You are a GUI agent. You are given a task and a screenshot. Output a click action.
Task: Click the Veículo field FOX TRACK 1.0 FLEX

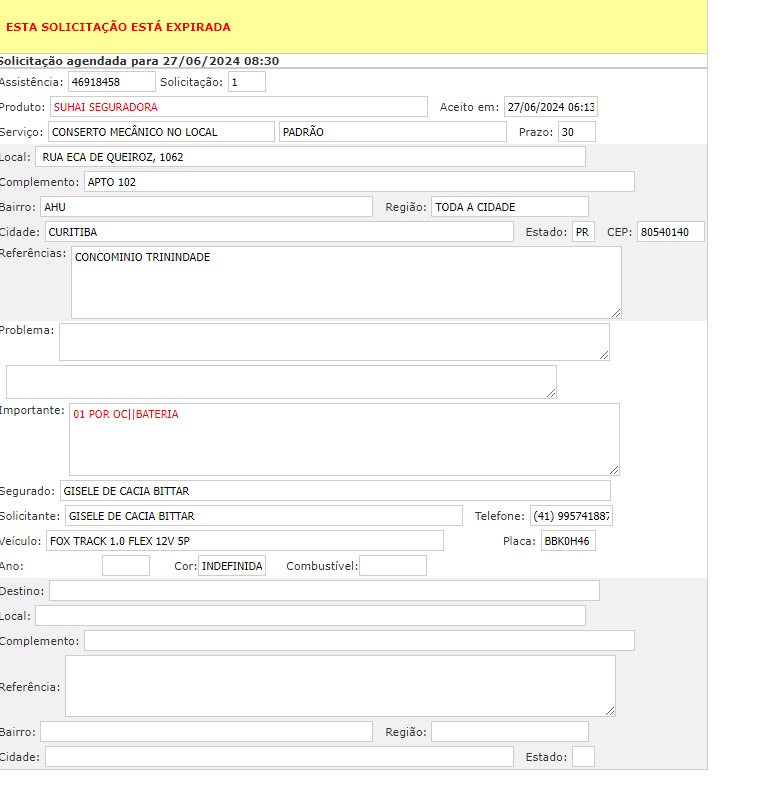coord(245,541)
